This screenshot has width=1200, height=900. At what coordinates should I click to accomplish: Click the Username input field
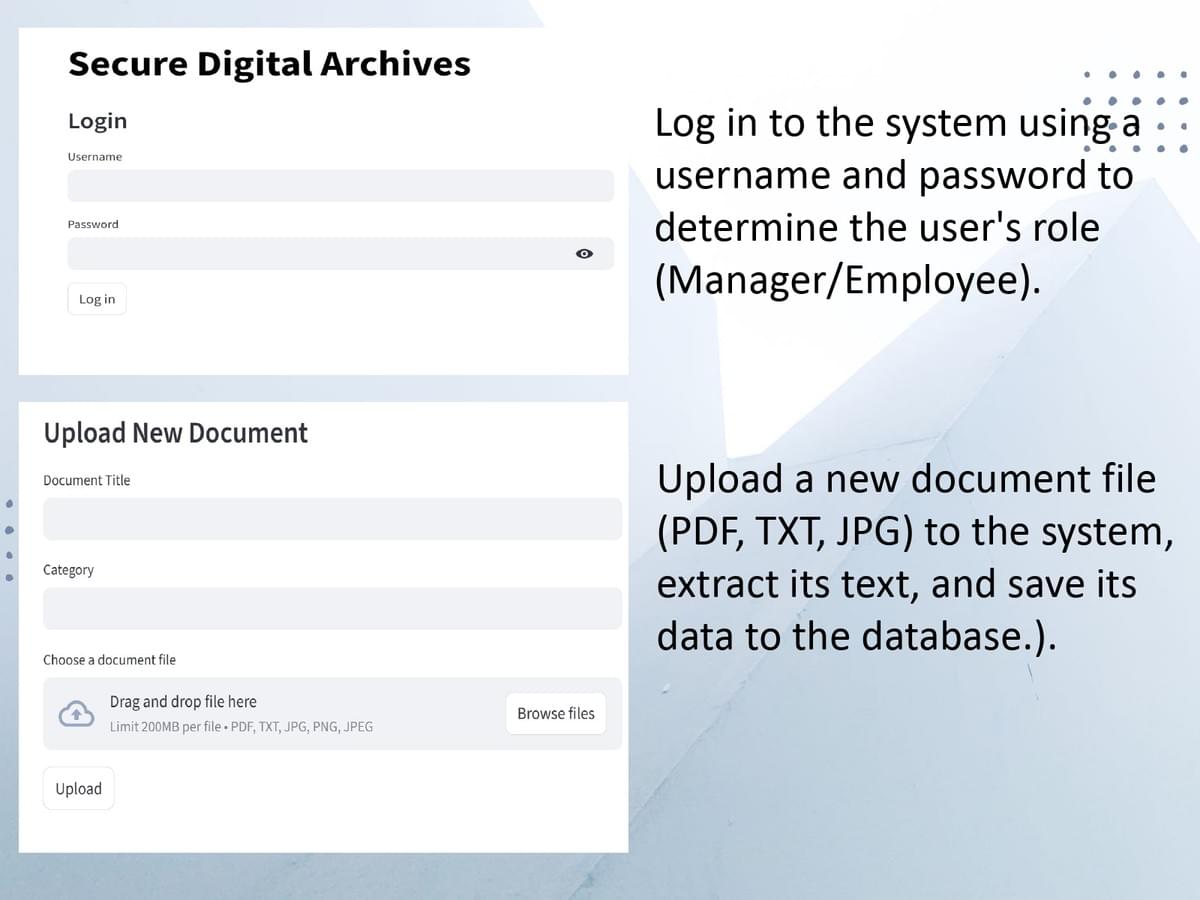click(340, 186)
